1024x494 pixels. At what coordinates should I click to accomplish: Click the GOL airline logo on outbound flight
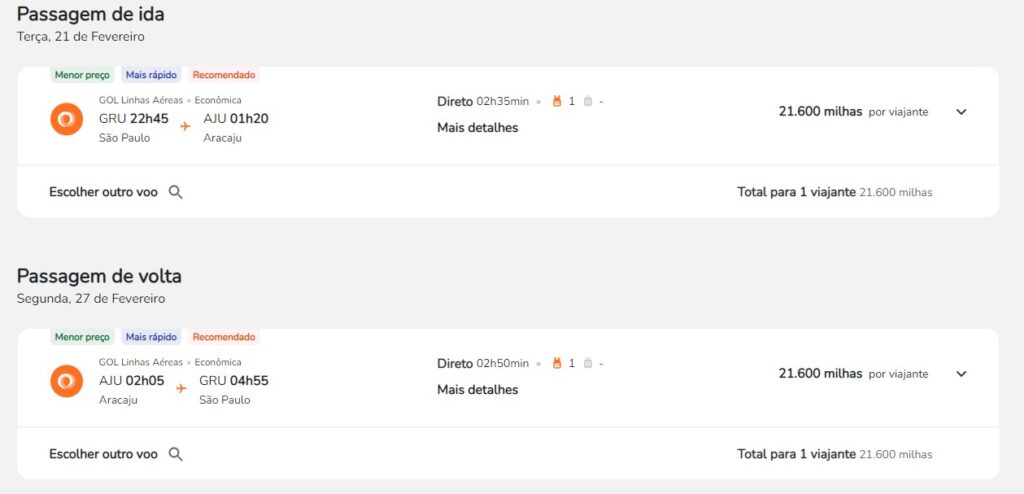click(x=67, y=119)
